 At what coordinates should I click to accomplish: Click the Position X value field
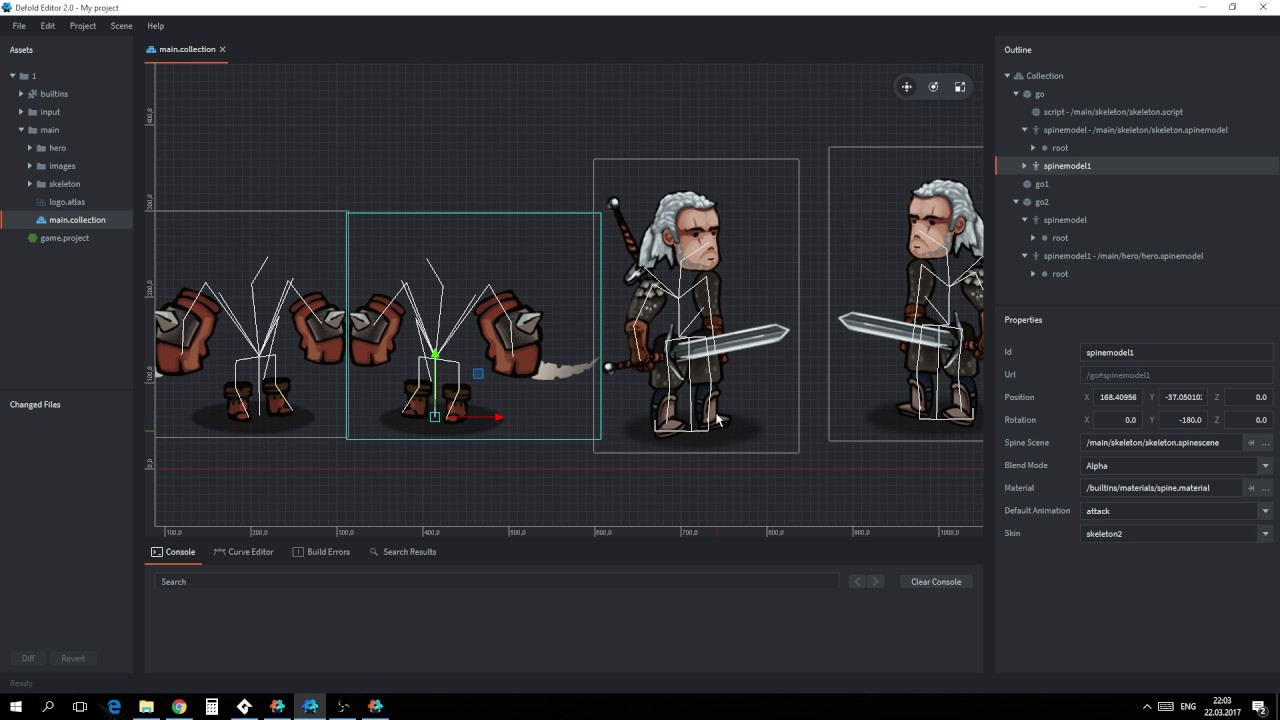click(x=1118, y=397)
